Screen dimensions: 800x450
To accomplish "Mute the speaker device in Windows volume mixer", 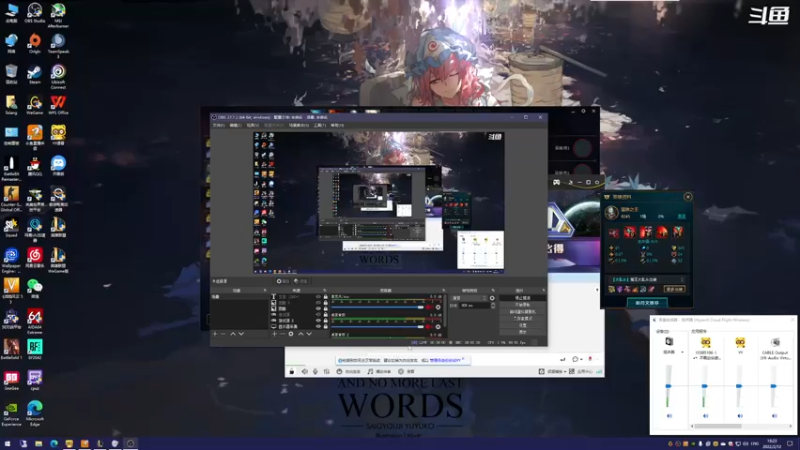I will click(669, 416).
